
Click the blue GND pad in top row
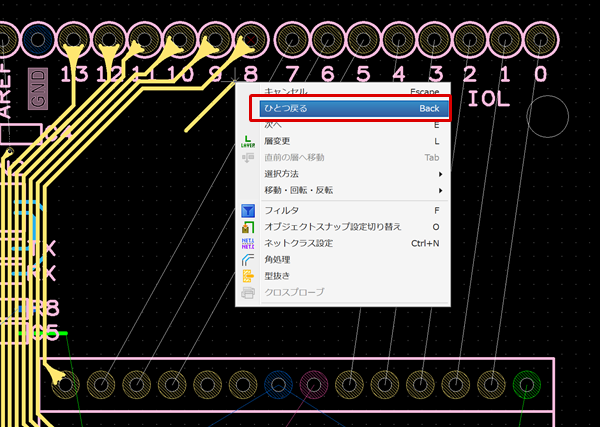click(38, 39)
